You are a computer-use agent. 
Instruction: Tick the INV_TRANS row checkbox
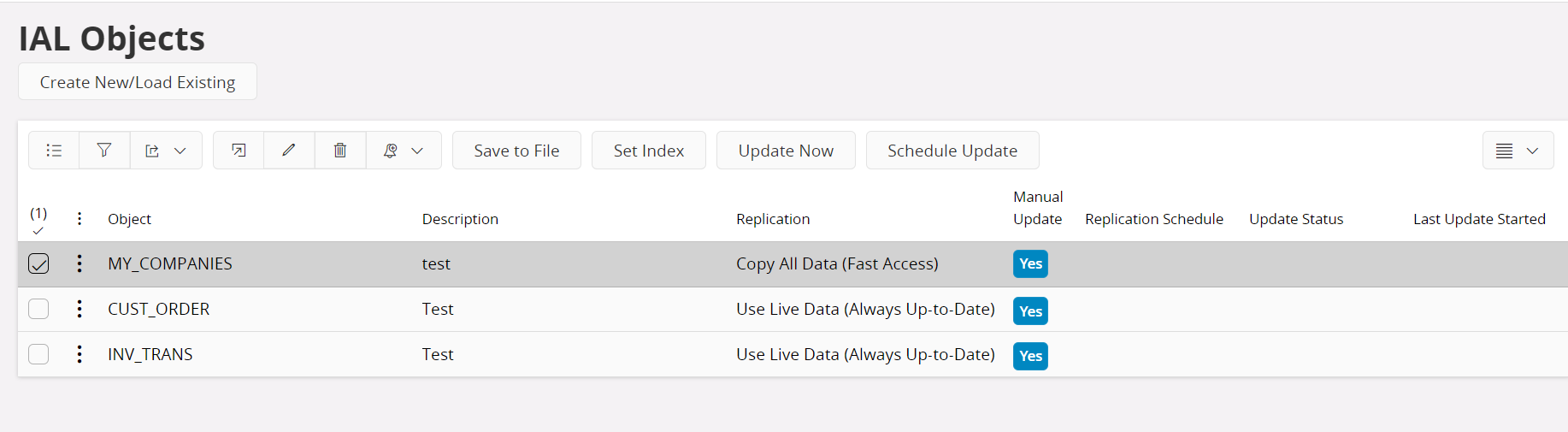point(38,354)
